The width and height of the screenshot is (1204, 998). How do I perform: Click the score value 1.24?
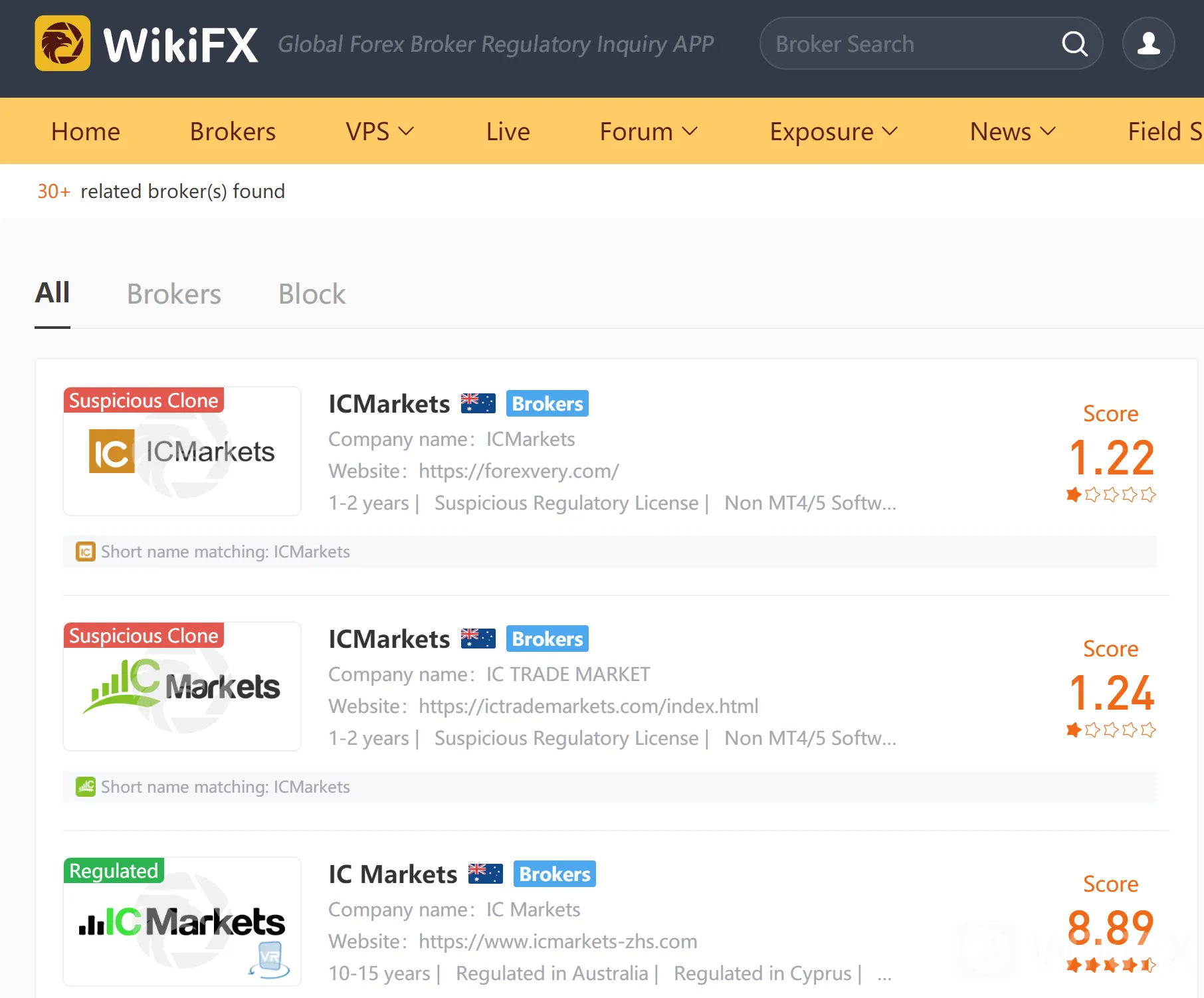(1111, 693)
